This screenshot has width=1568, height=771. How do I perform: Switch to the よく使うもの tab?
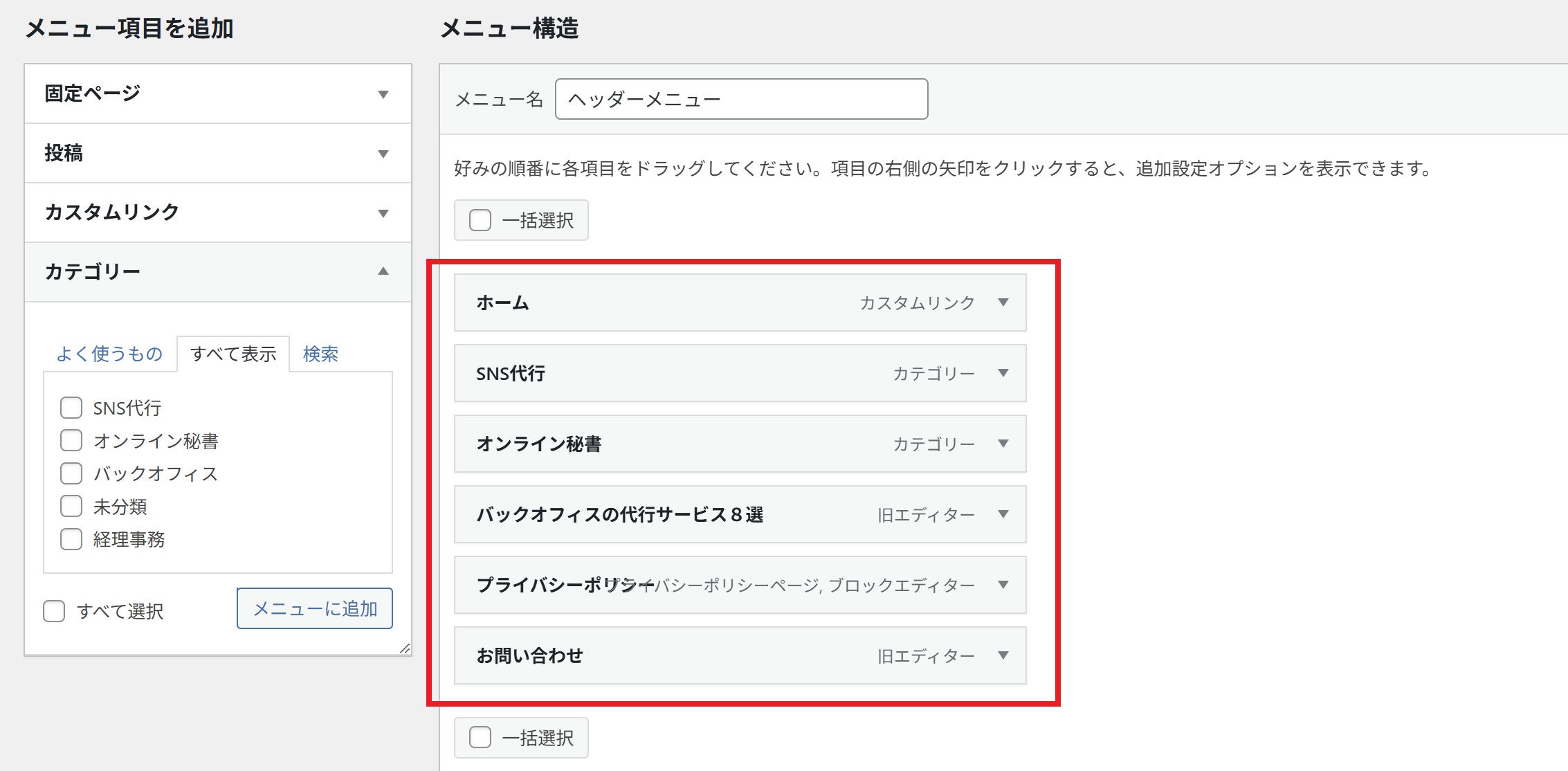109,354
